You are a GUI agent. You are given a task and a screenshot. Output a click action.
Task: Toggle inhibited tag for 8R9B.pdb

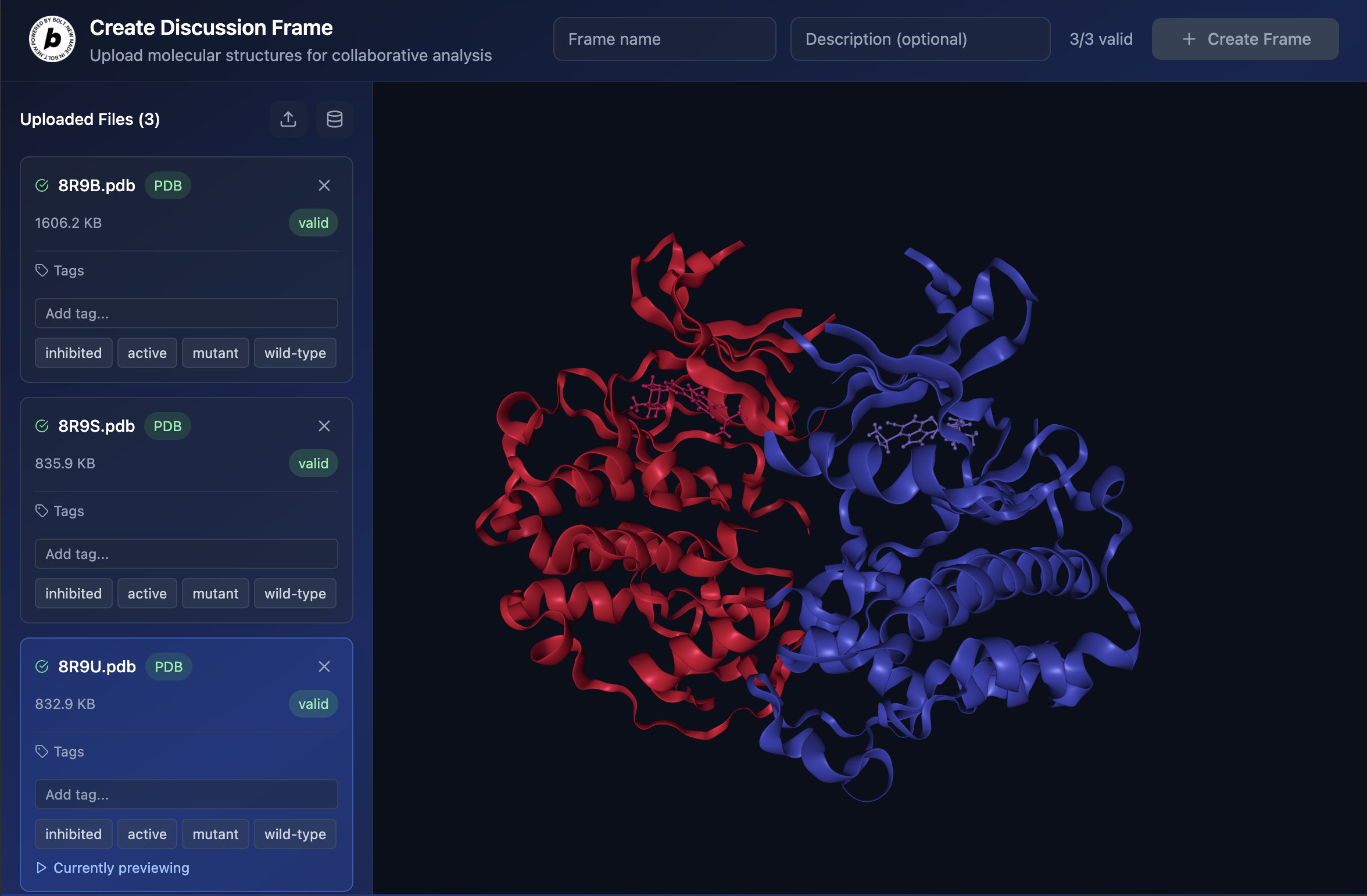(x=73, y=353)
